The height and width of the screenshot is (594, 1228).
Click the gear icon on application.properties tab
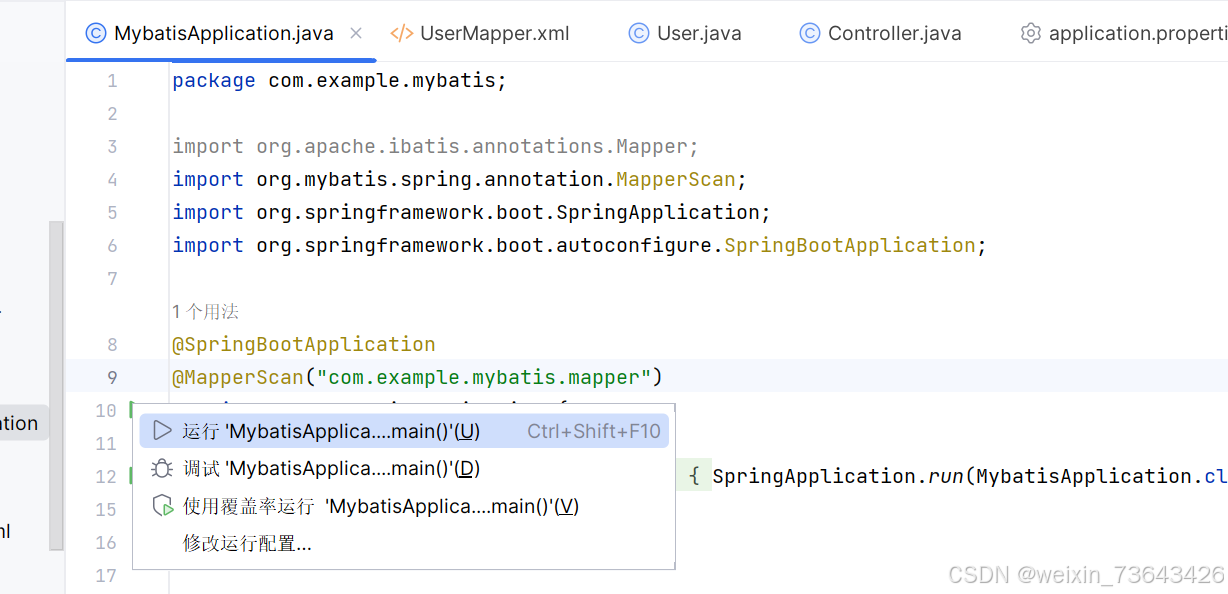pos(1031,33)
